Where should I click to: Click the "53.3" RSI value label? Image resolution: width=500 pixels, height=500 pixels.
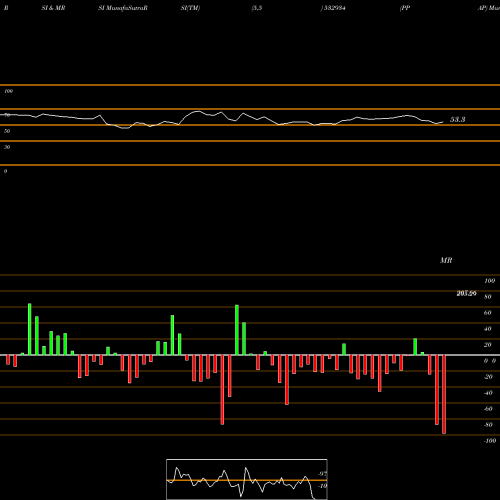(x=457, y=119)
